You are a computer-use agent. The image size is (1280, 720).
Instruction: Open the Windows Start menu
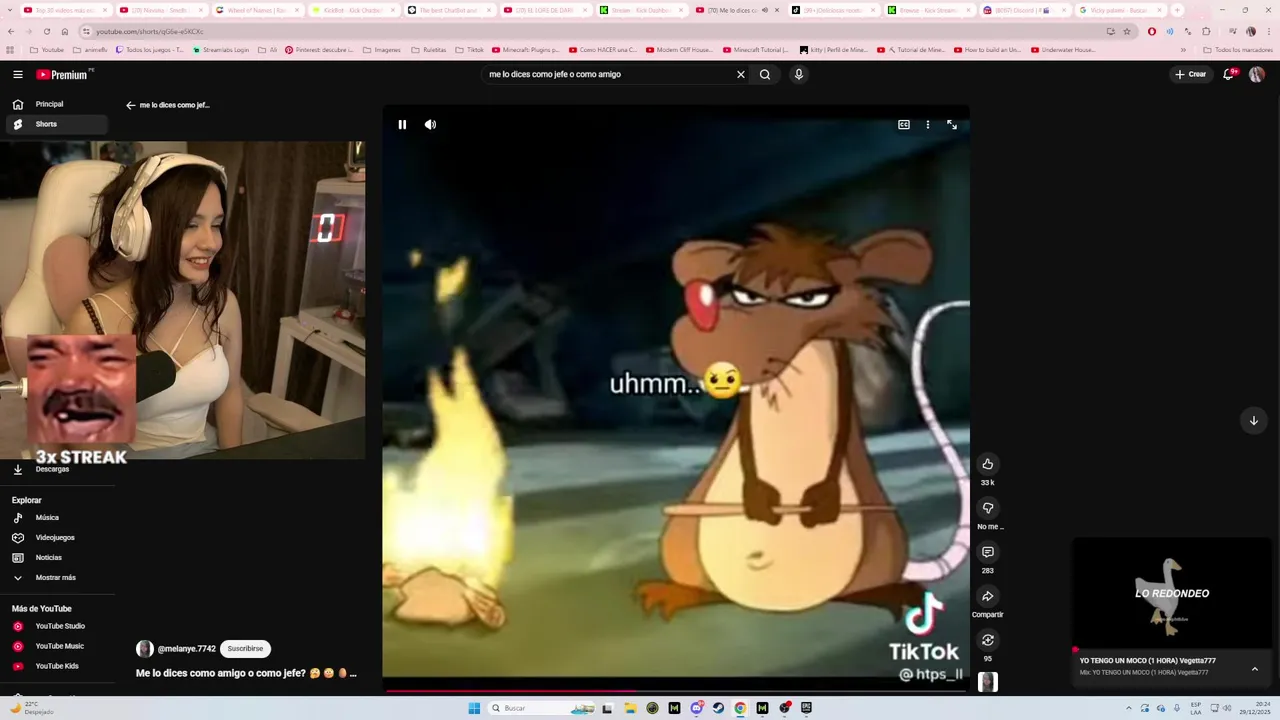click(474, 708)
